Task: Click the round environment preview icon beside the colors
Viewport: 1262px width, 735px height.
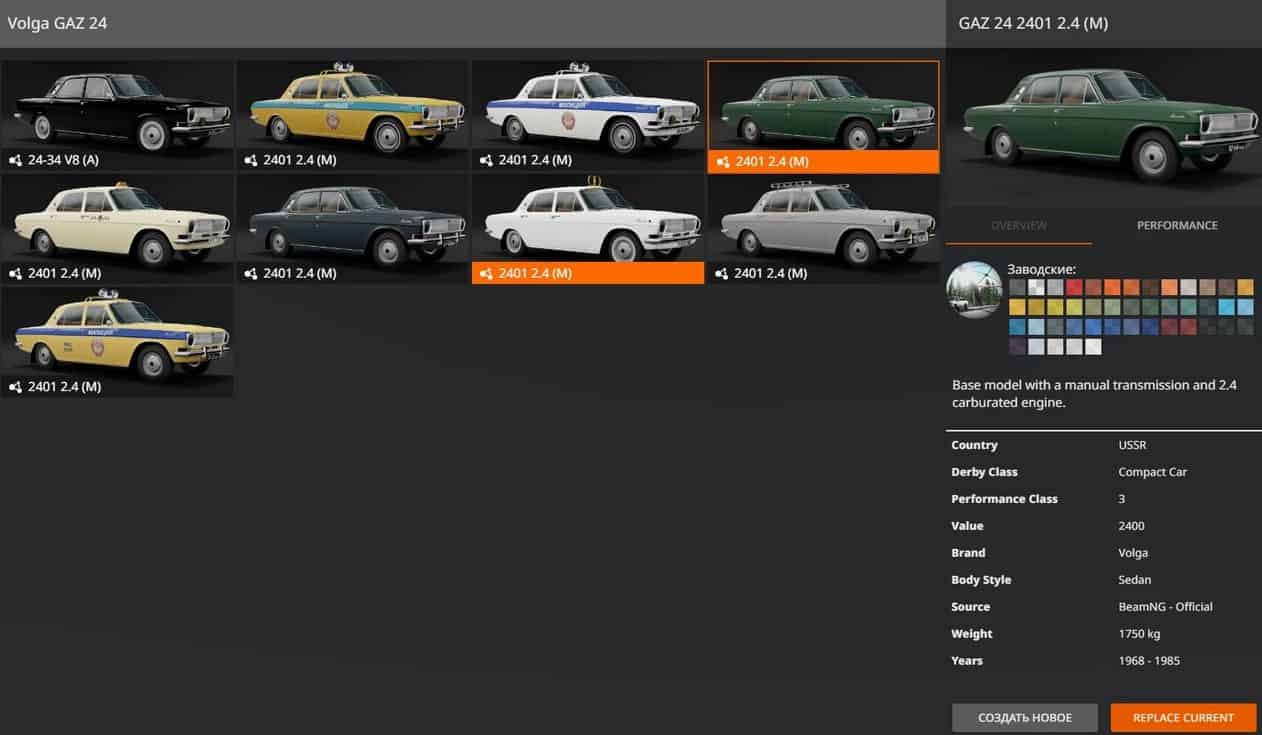Action: 974,289
